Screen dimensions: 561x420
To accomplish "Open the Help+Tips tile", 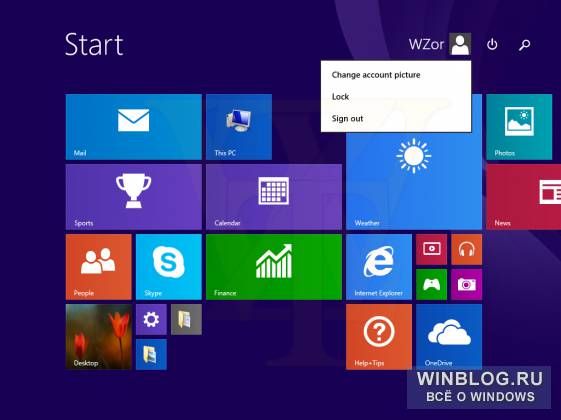I will pyautogui.click(x=379, y=337).
